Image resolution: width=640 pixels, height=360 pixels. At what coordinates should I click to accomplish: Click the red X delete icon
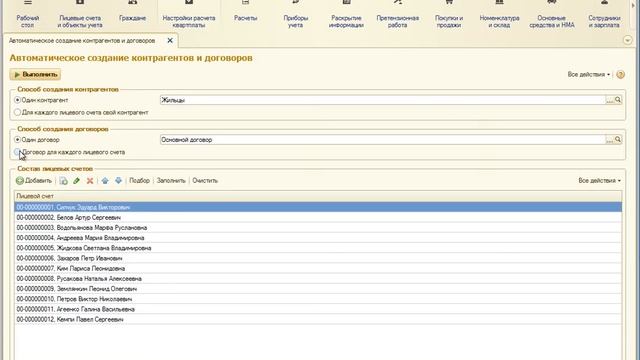point(90,181)
